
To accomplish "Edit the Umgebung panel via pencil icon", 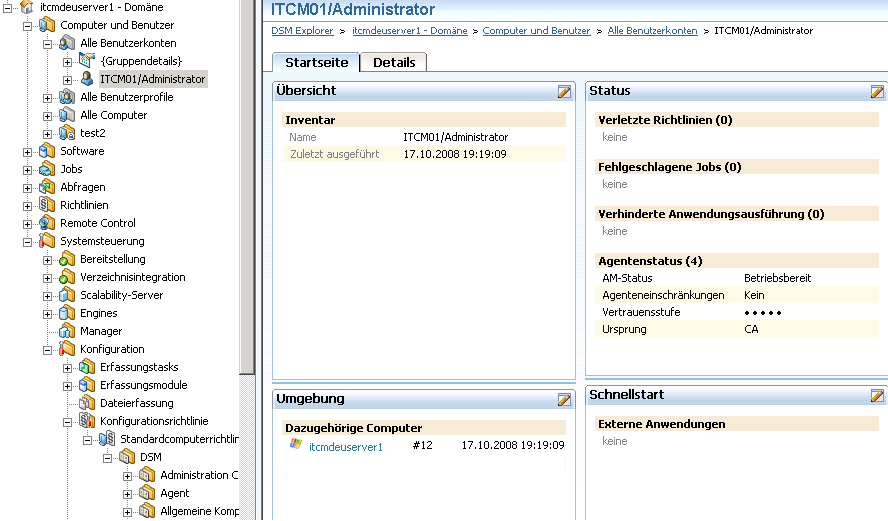I will 564,400.
